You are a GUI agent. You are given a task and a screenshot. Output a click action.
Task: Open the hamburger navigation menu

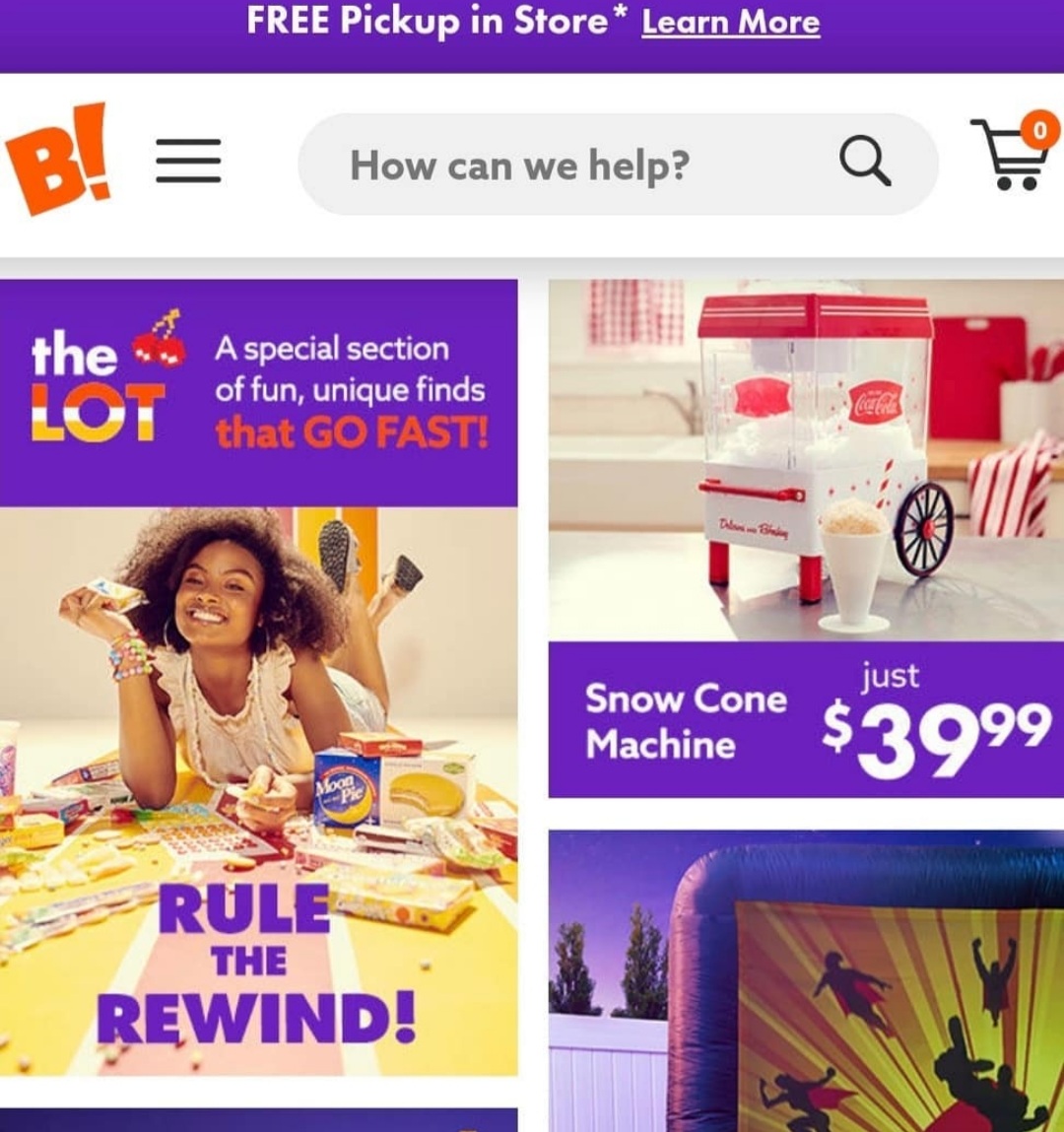[188, 162]
